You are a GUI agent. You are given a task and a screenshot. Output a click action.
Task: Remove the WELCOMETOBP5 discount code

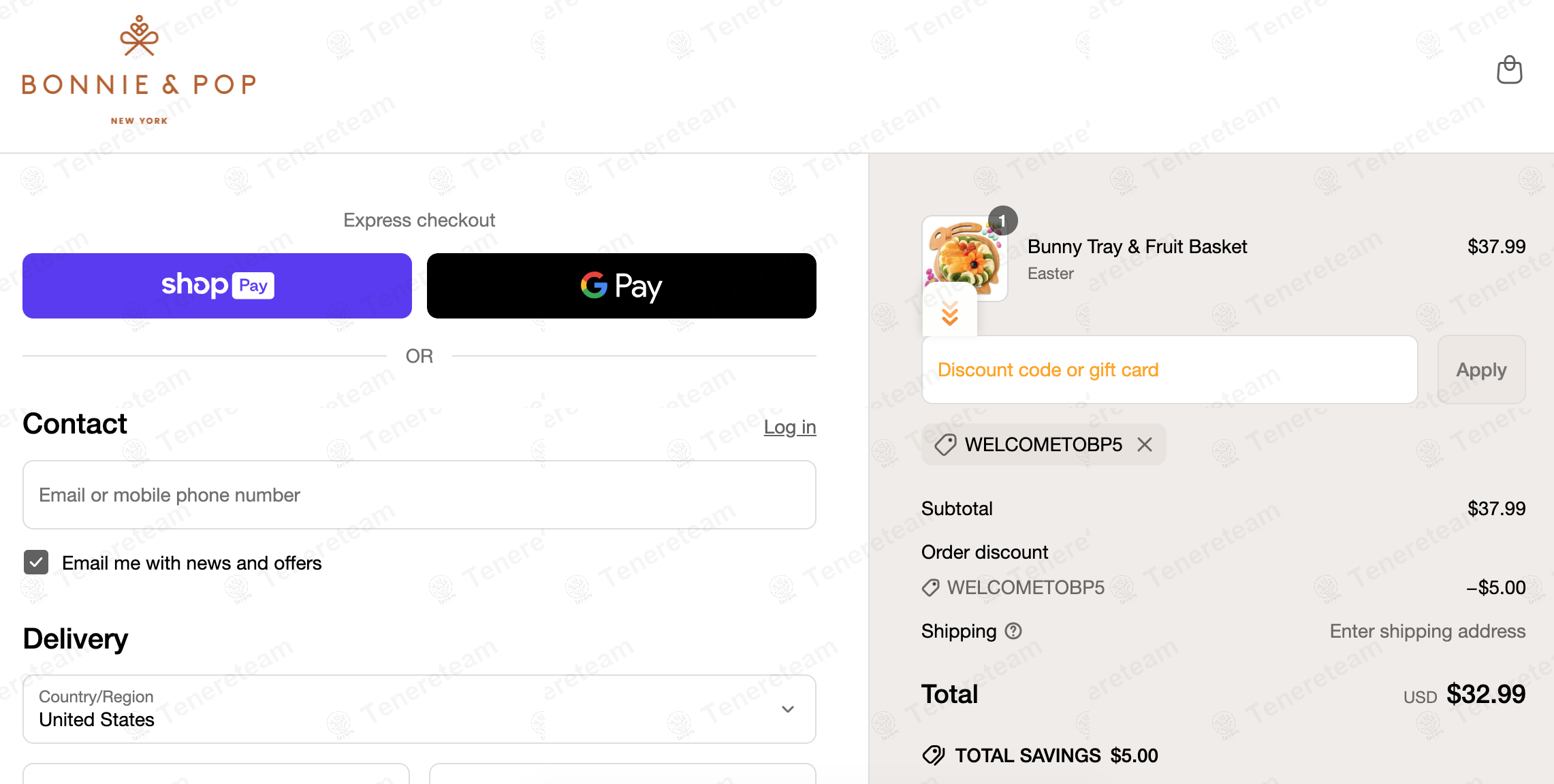[1145, 444]
